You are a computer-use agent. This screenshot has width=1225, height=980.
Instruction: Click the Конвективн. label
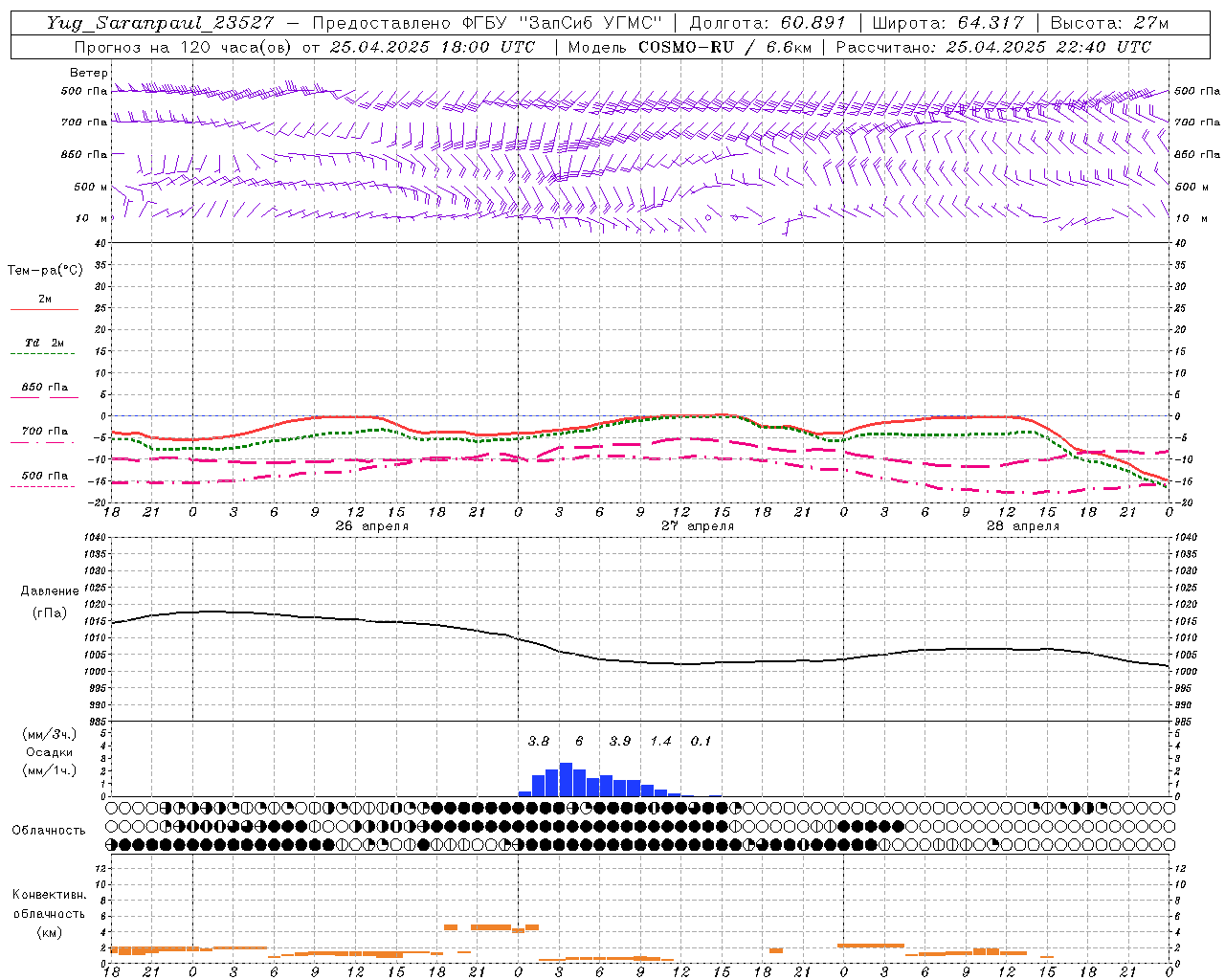point(49,895)
